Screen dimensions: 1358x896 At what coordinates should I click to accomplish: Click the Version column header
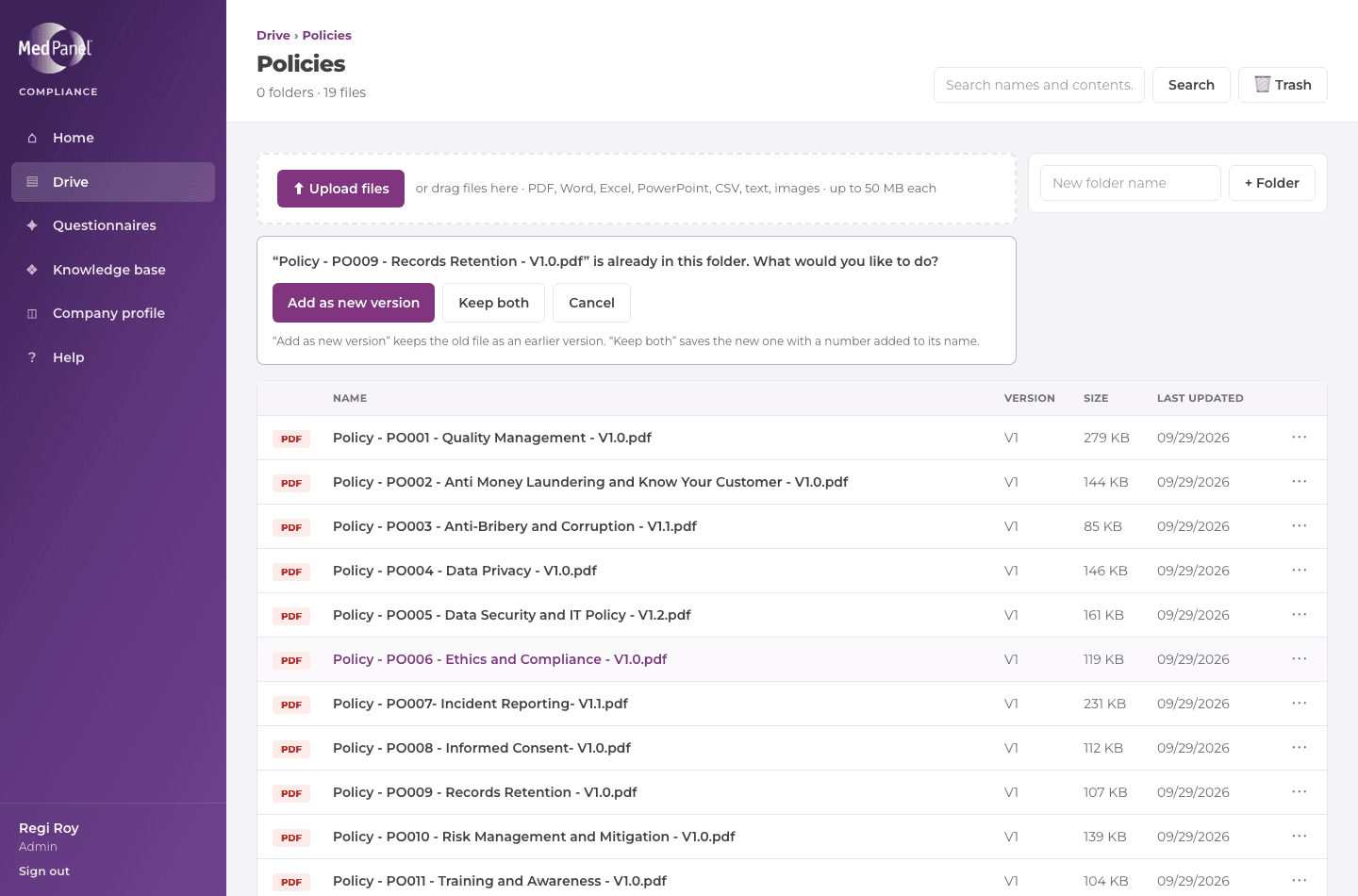pos(1030,398)
